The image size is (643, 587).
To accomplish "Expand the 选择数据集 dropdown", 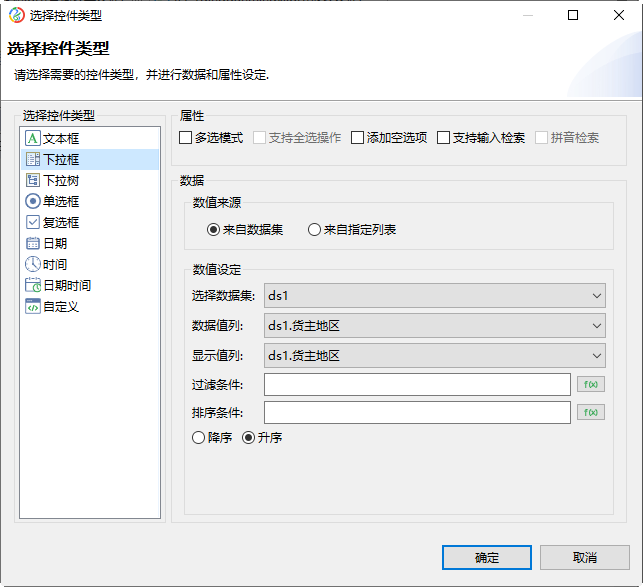I will tap(596, 296).
